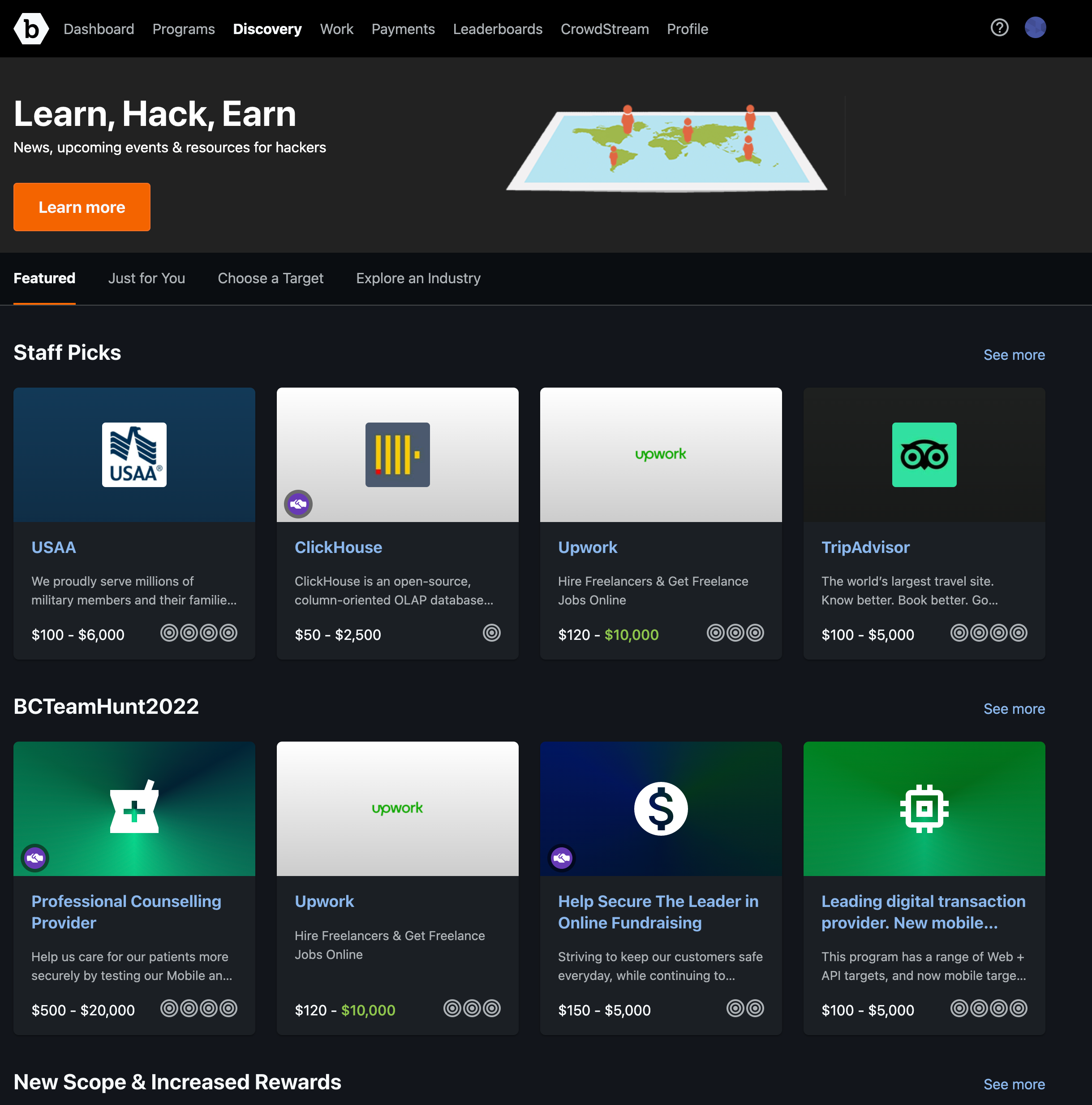This screenshot has height=1105, width=1092.
Task: Open the help question mark icon
Action: (x=999, y=27)
